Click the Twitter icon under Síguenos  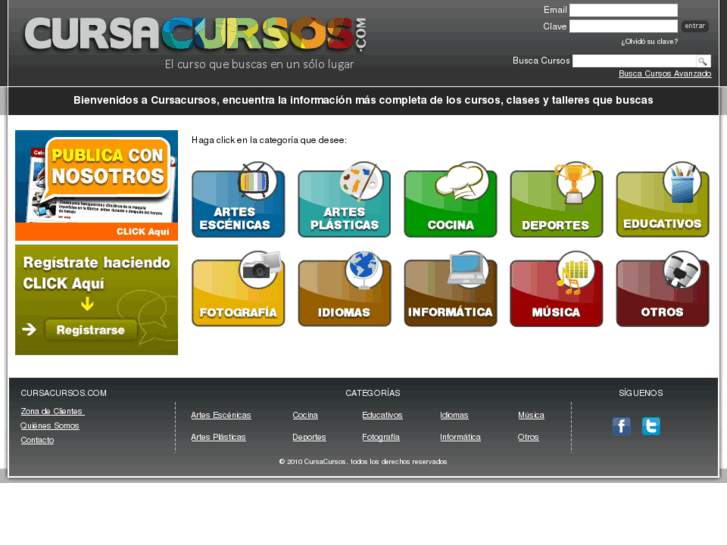point(651,426)
